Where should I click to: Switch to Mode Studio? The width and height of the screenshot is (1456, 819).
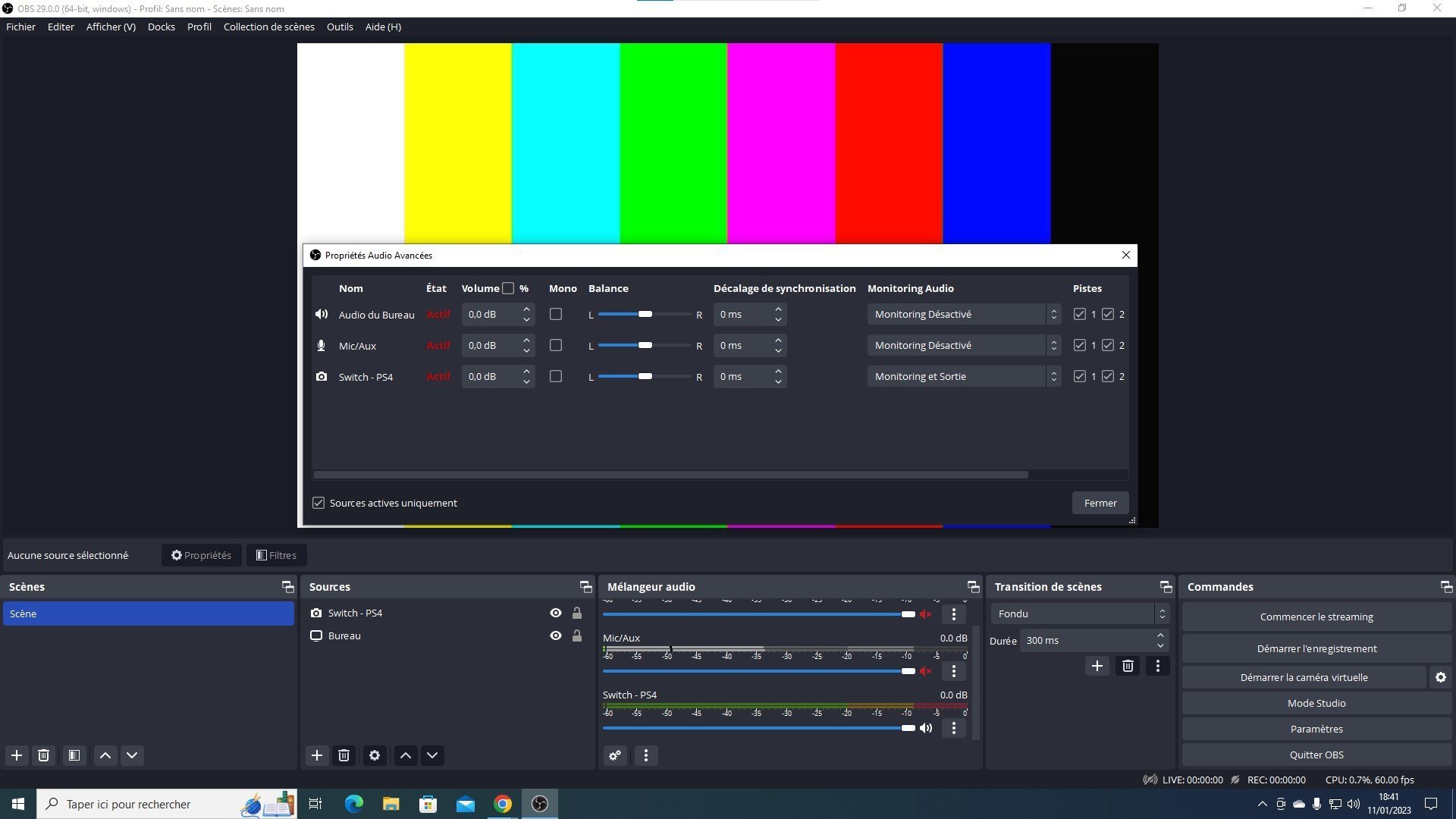[x=1316, y=703]
